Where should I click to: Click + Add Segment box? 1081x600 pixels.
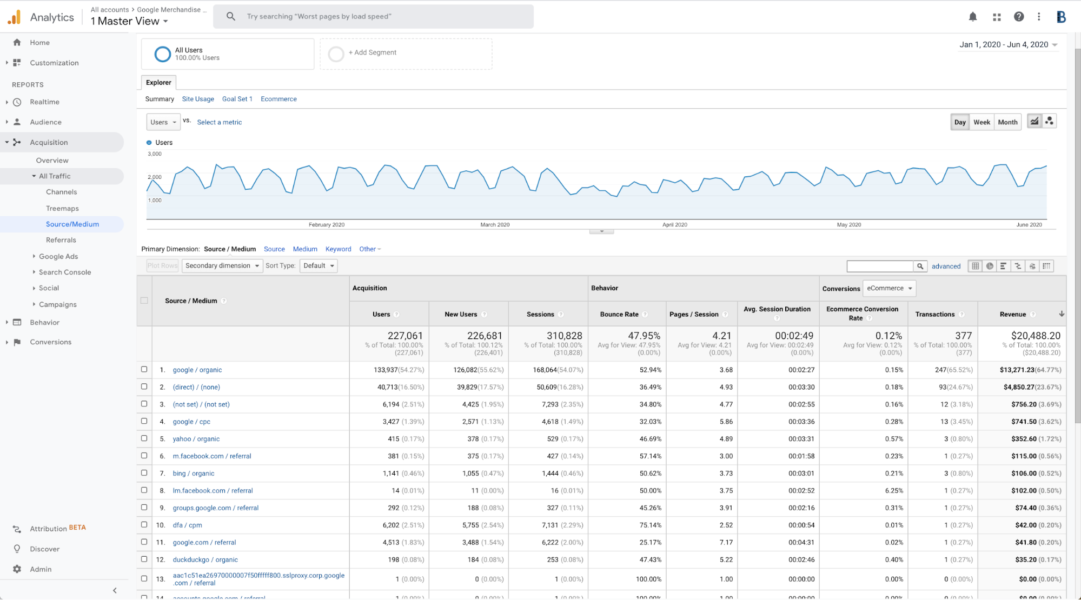tap(406, 53)
